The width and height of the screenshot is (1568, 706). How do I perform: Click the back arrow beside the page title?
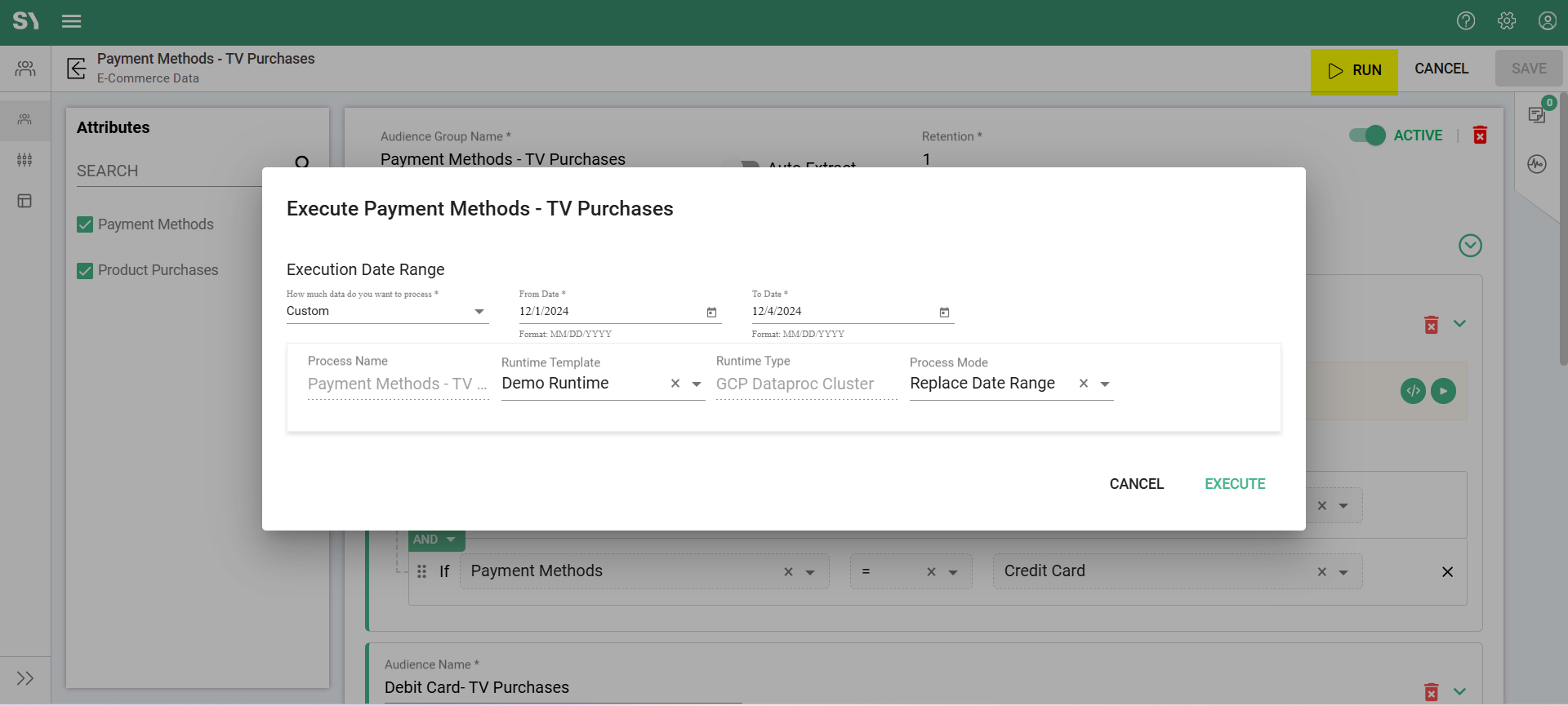point(76,69)
